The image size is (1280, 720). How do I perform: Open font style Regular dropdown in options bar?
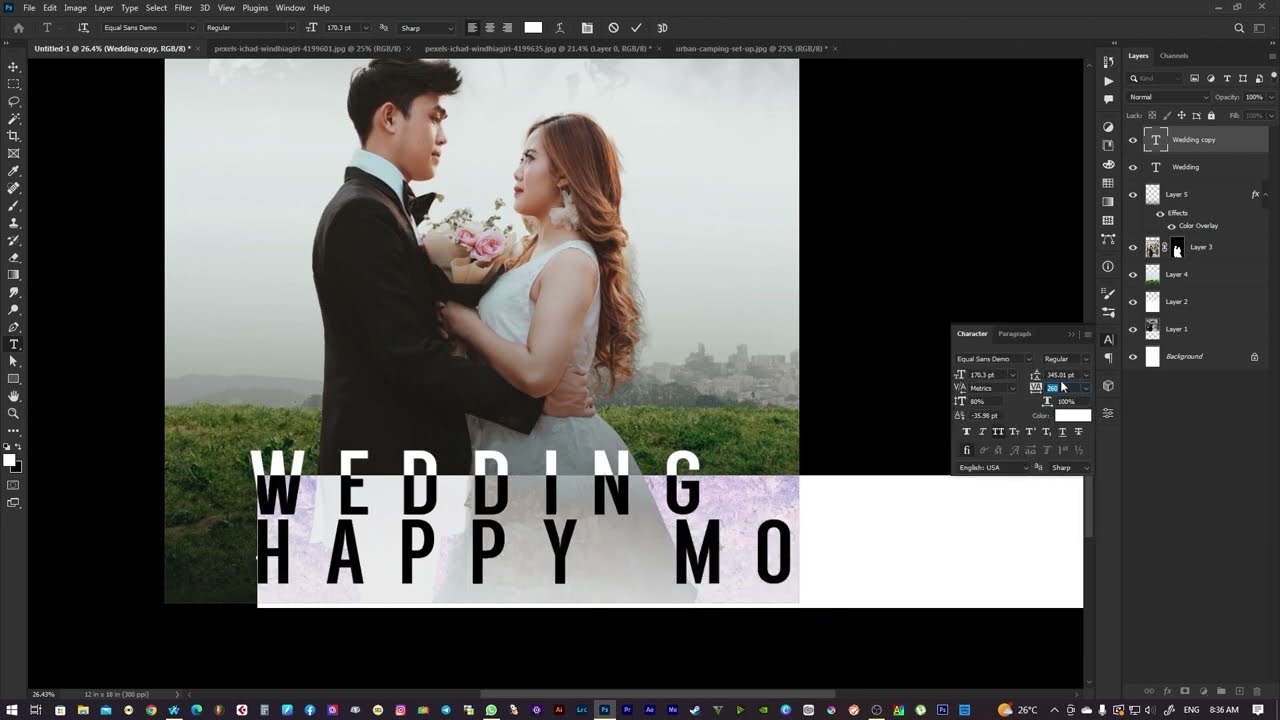click(x=293, y=28)
